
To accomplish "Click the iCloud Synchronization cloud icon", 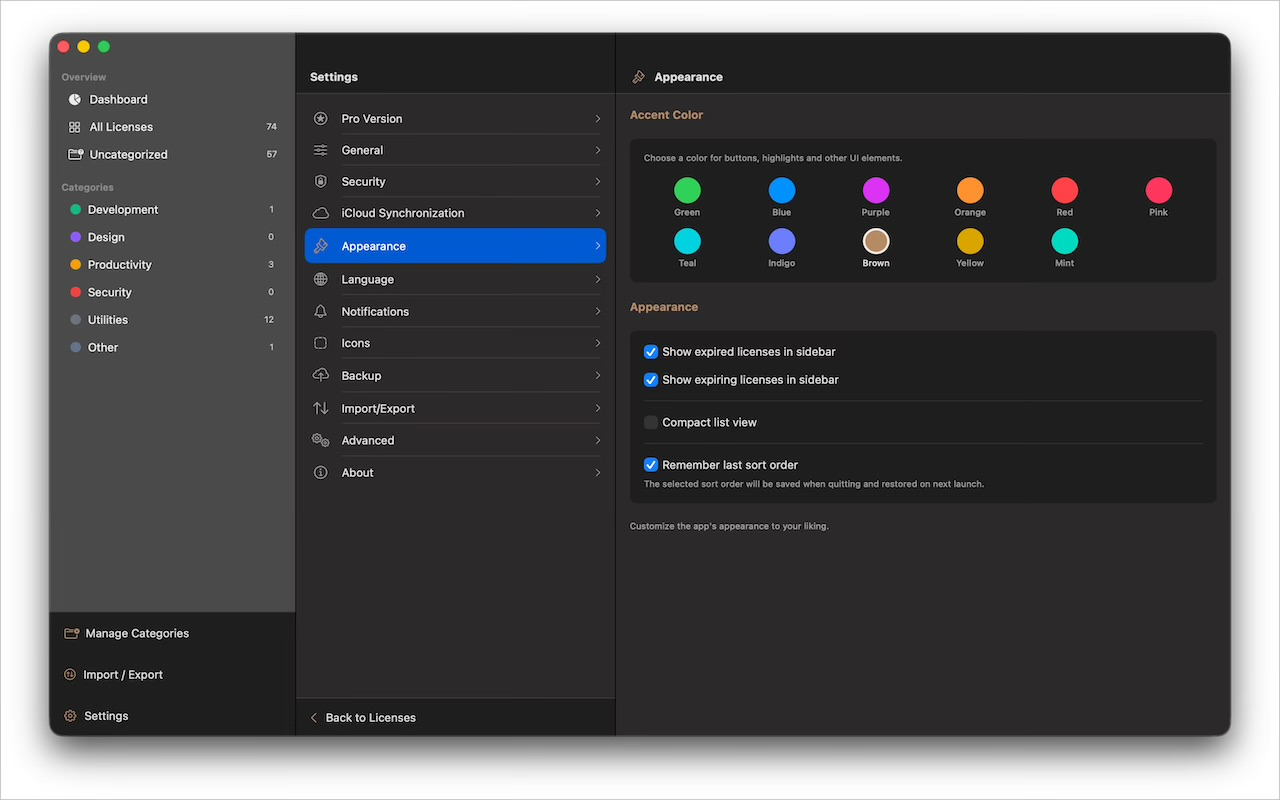I will (320, 213).
